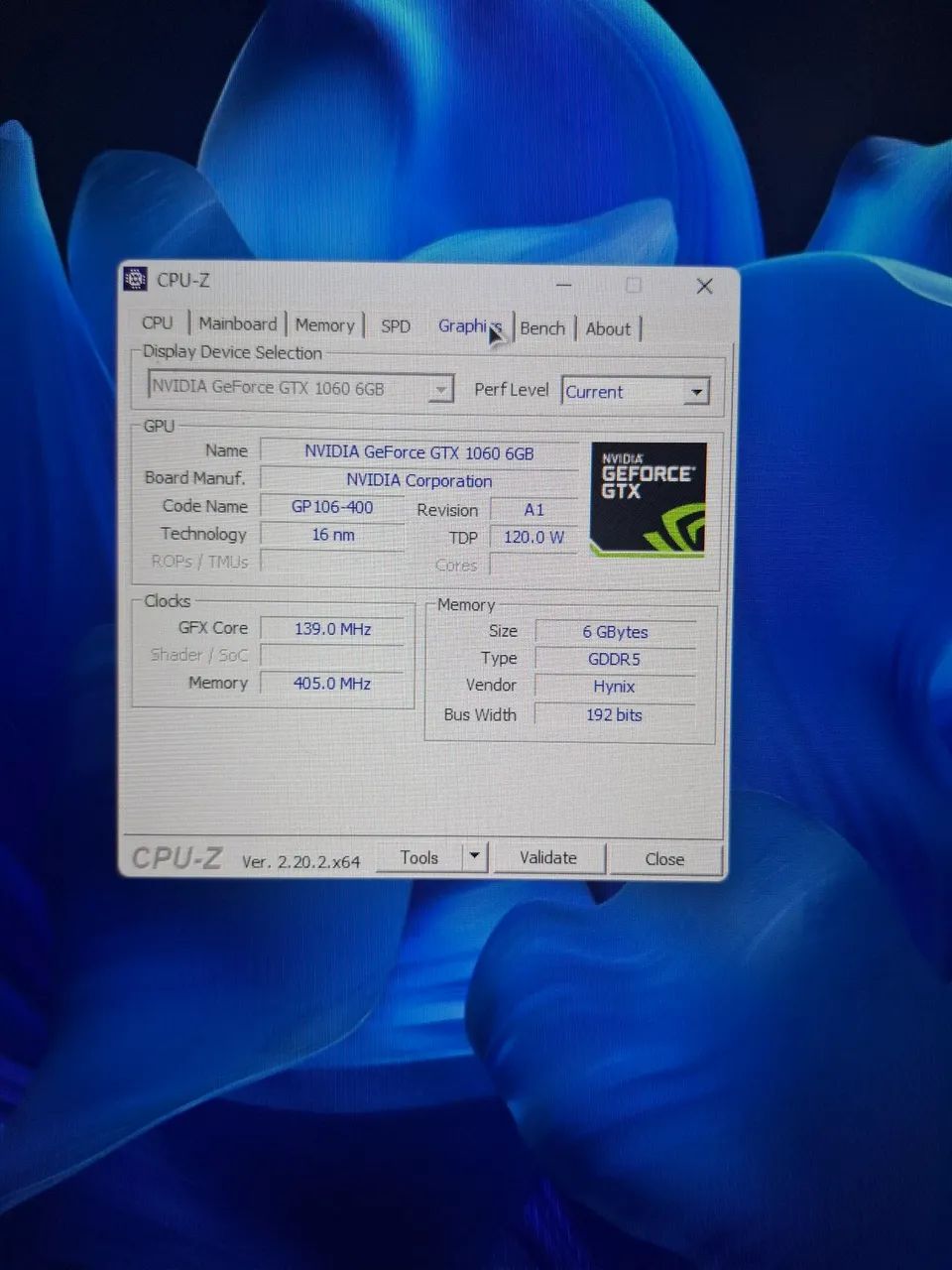Screen dimensions: 952x1270
Task: Click the NVIDIA GeForce GTX logo image
Action: pos(649,500)
